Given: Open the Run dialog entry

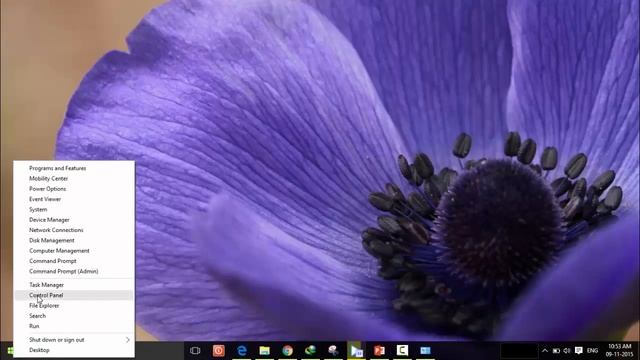Looking at the screenshot, I should tap(74, 326).
